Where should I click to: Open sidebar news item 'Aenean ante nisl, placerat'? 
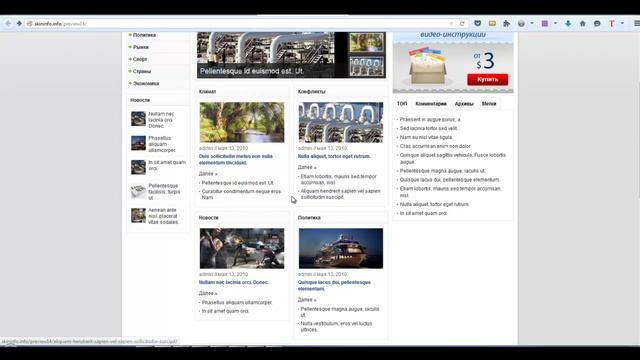coord(163,216)
